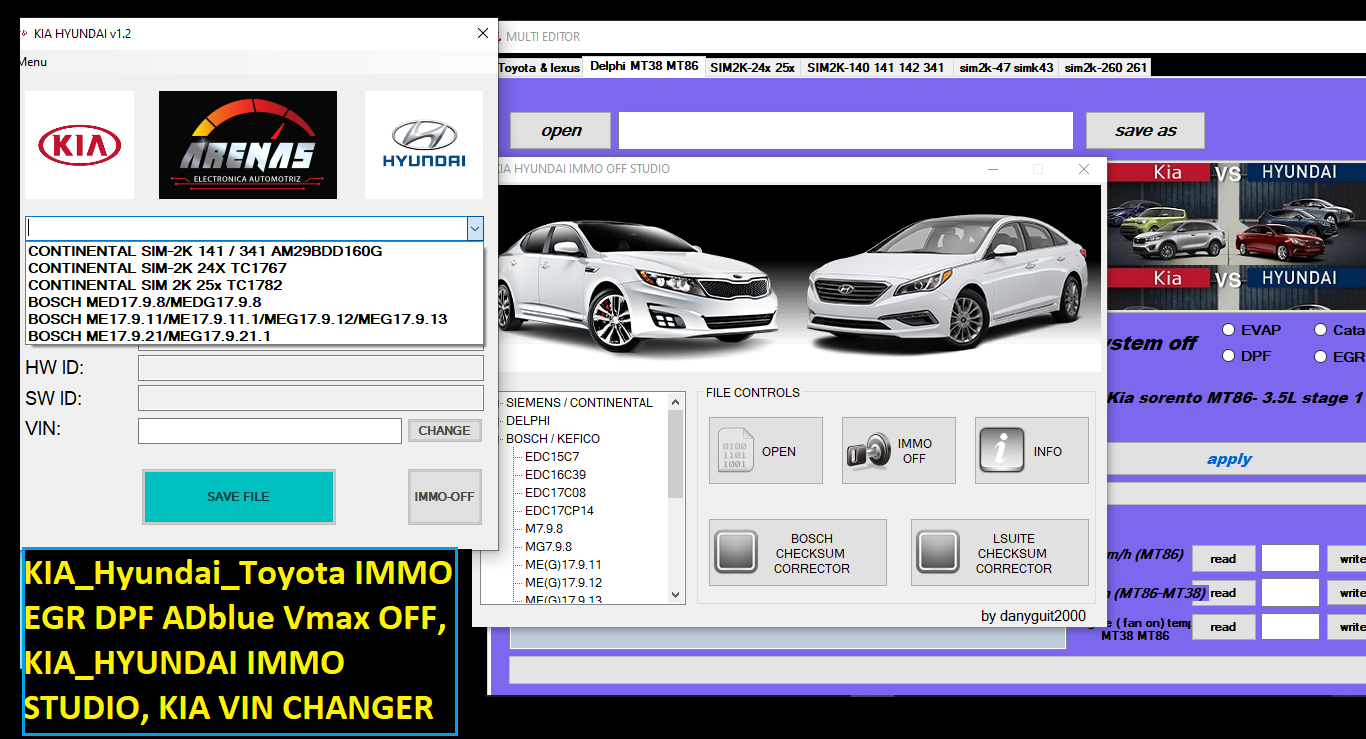
Task: Click the CHANGE button next to VIN
Action: (444, 431)
